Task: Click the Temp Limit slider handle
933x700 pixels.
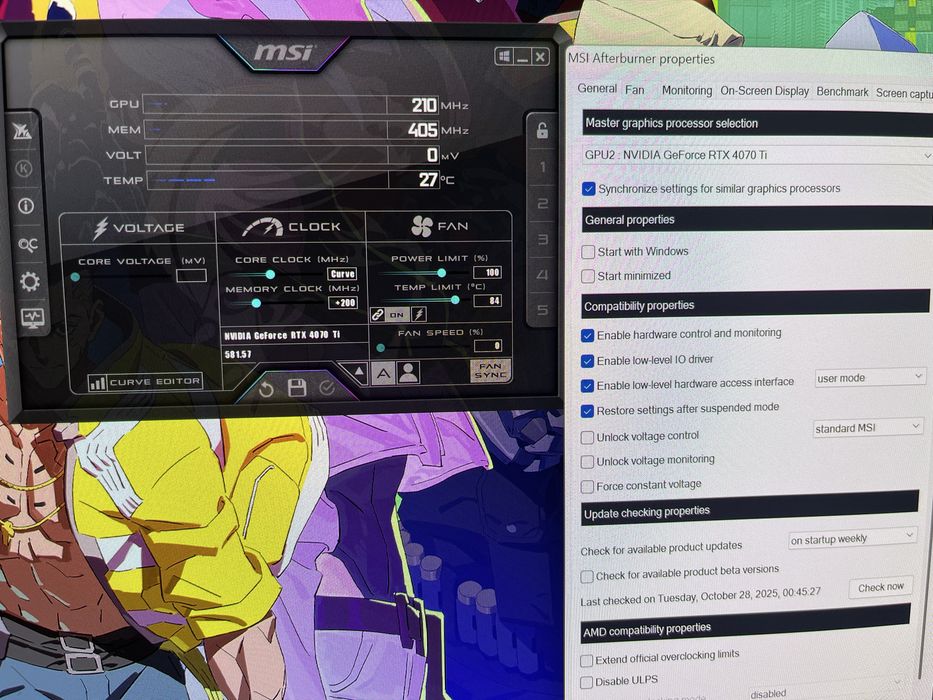Action: [455, 300]
